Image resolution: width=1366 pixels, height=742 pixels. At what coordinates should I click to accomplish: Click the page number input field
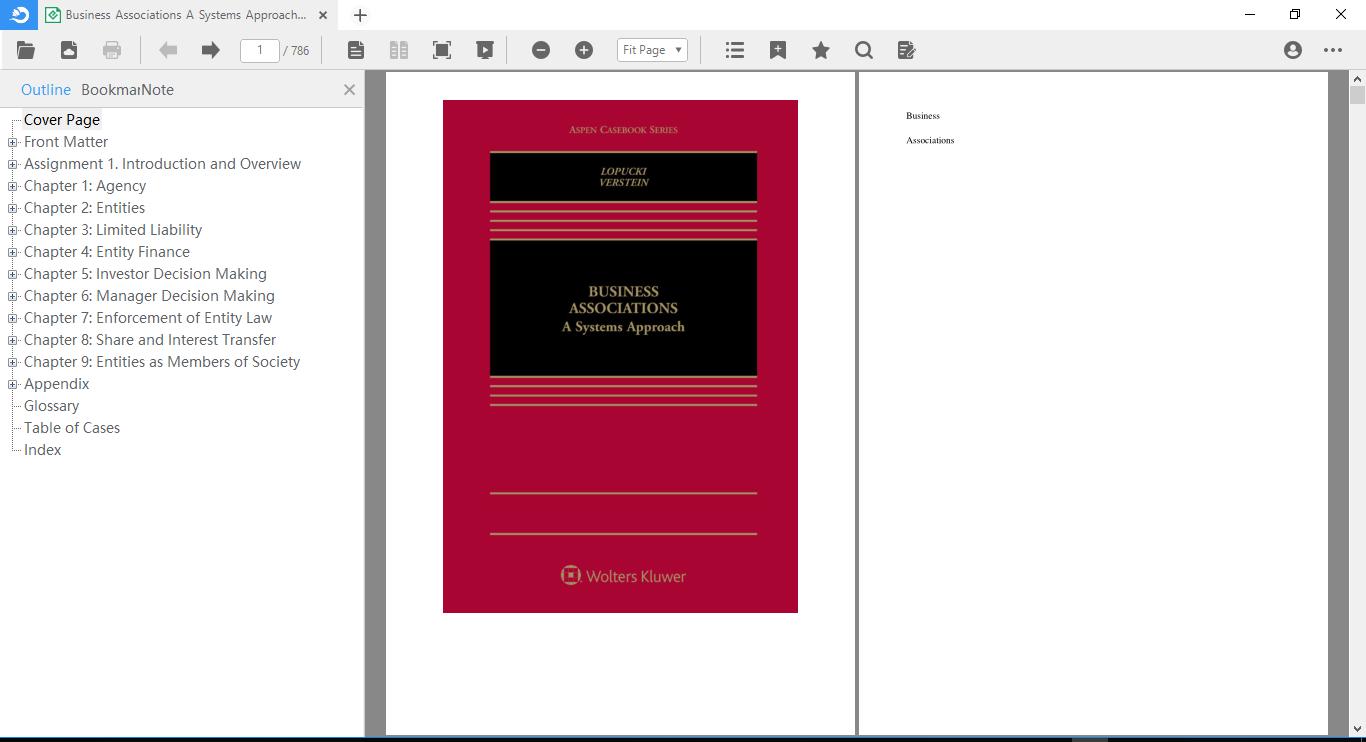pos(260,50)
